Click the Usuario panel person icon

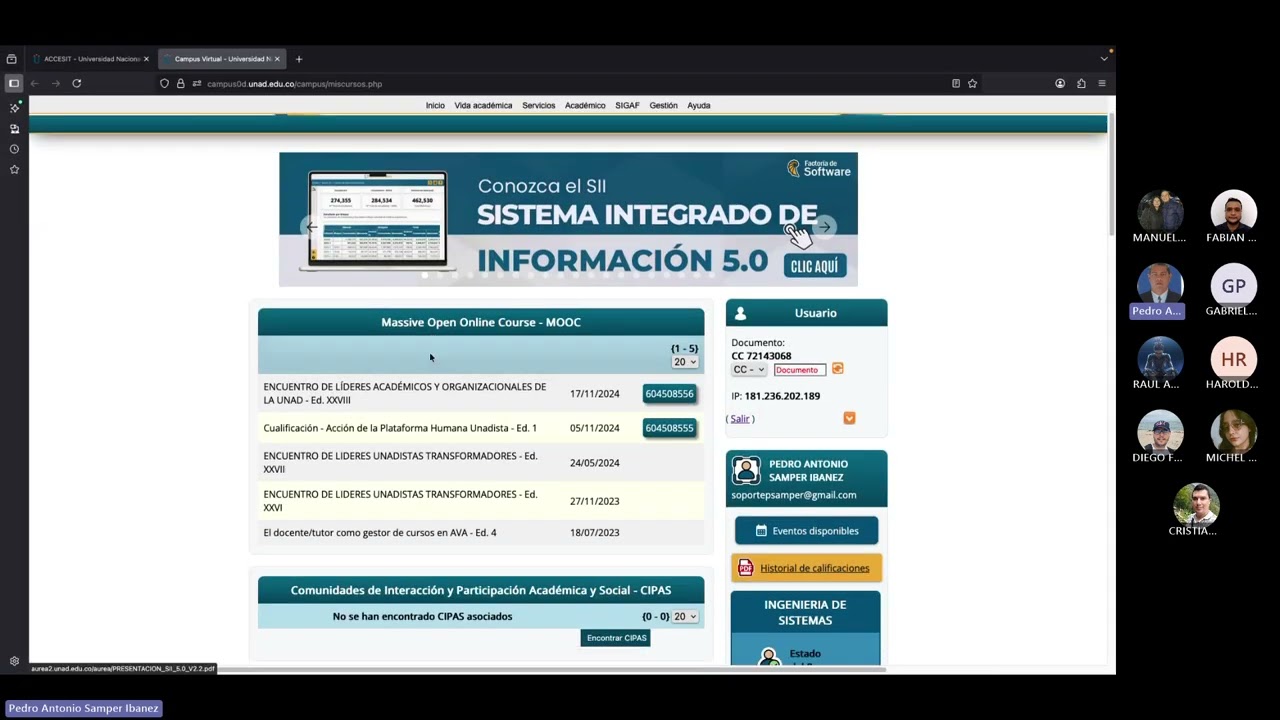point(741,313)
